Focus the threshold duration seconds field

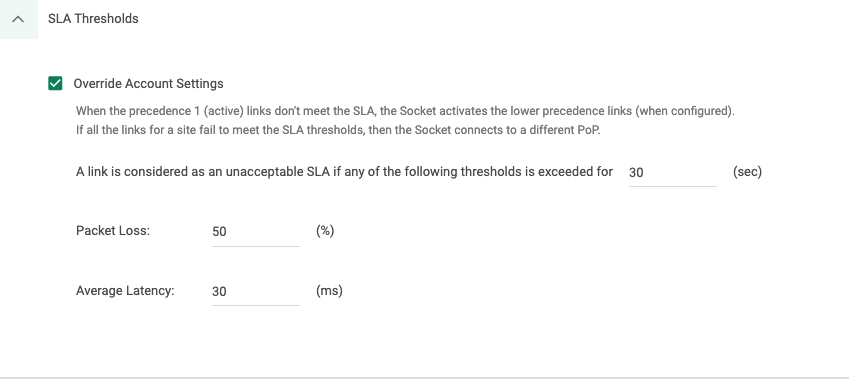(x=672, y=172)
